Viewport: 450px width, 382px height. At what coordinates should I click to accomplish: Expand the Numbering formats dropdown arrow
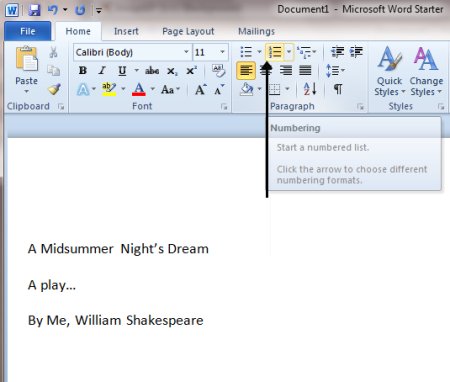pyautogui.click(x=289, y=52)
